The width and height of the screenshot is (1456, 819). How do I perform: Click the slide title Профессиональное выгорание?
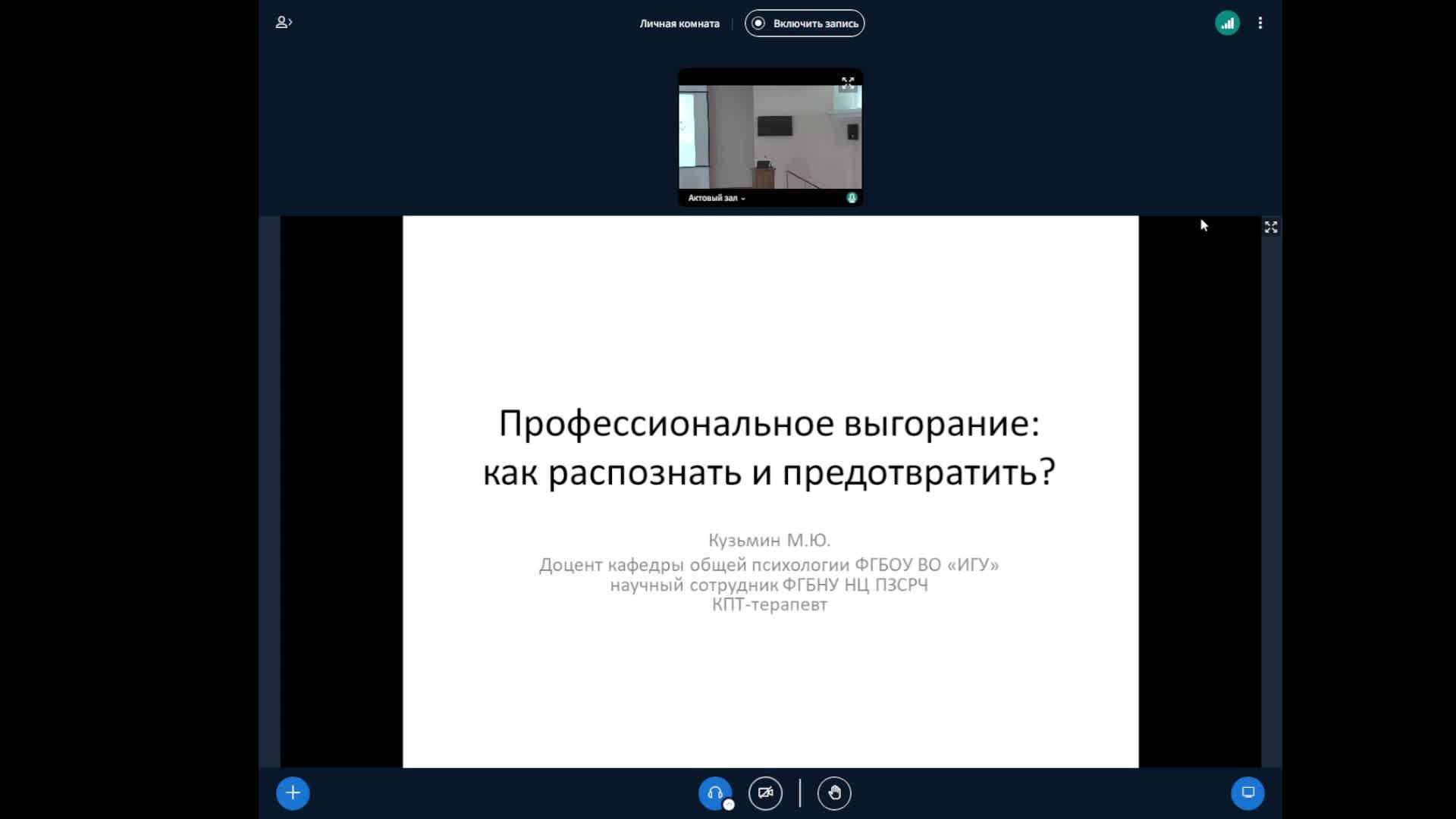(x=769, y=423)
